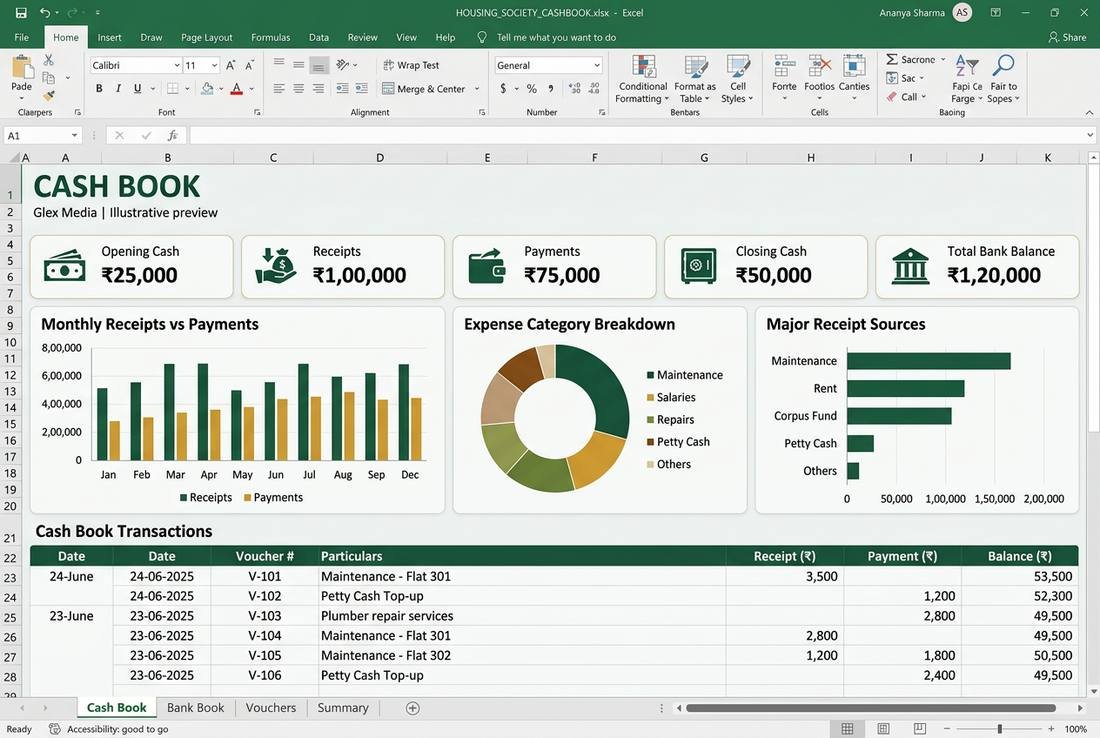Toggle Wrap Text on the cell

point(411,65)
